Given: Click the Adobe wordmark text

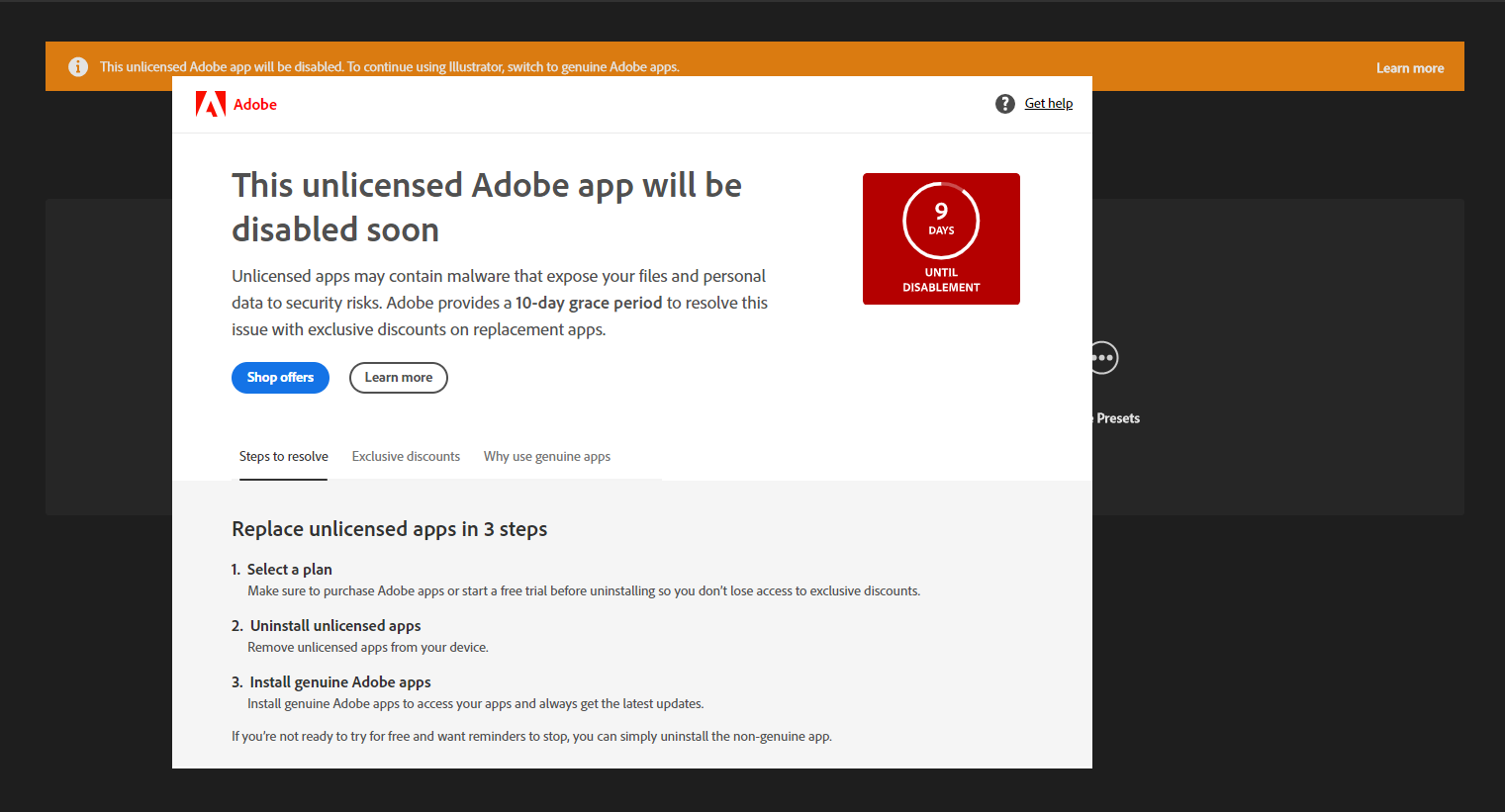Looking at the screenshot, I should pos(255,105).
